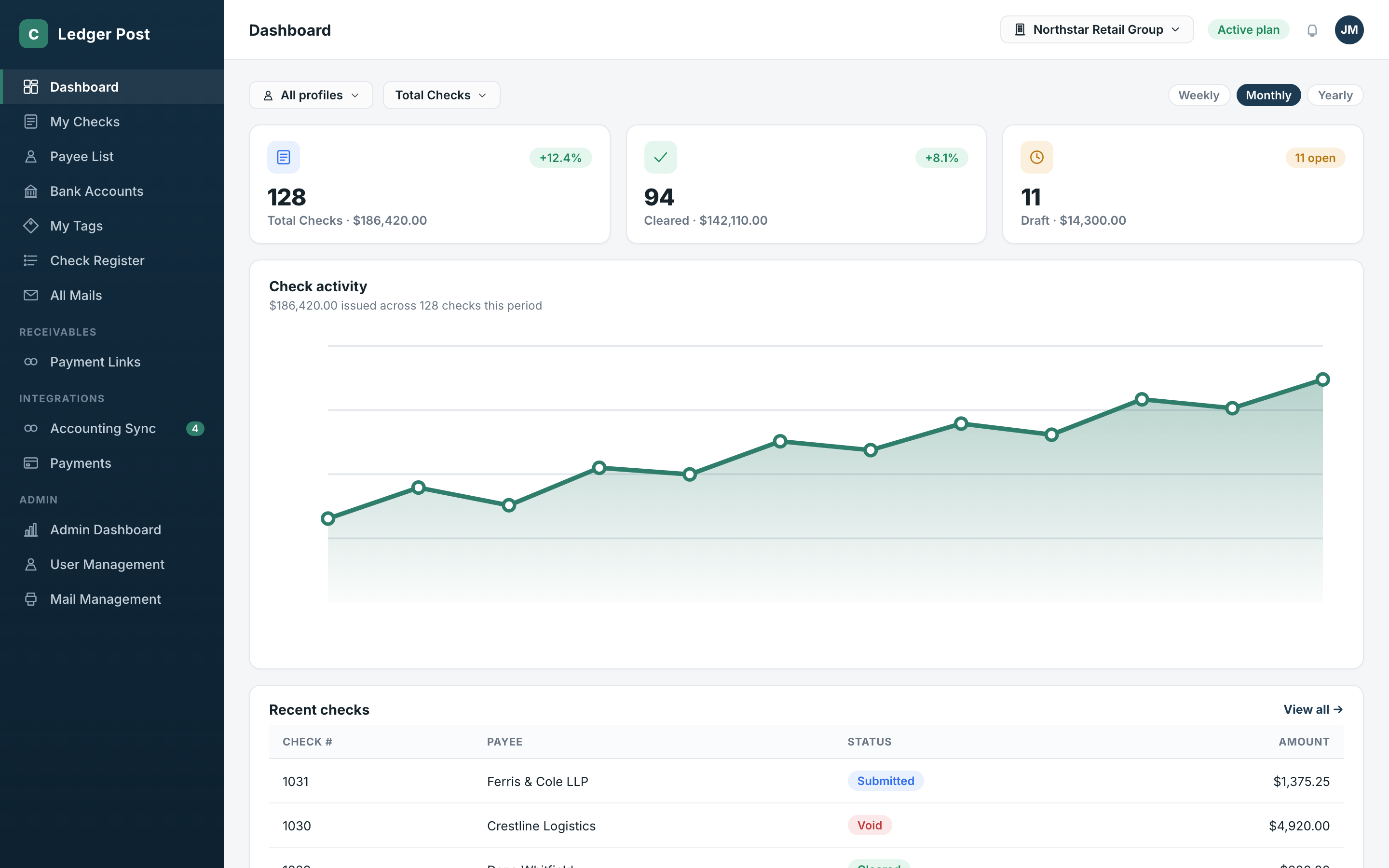Expand the All profiles dropdown

pos(311,95)
